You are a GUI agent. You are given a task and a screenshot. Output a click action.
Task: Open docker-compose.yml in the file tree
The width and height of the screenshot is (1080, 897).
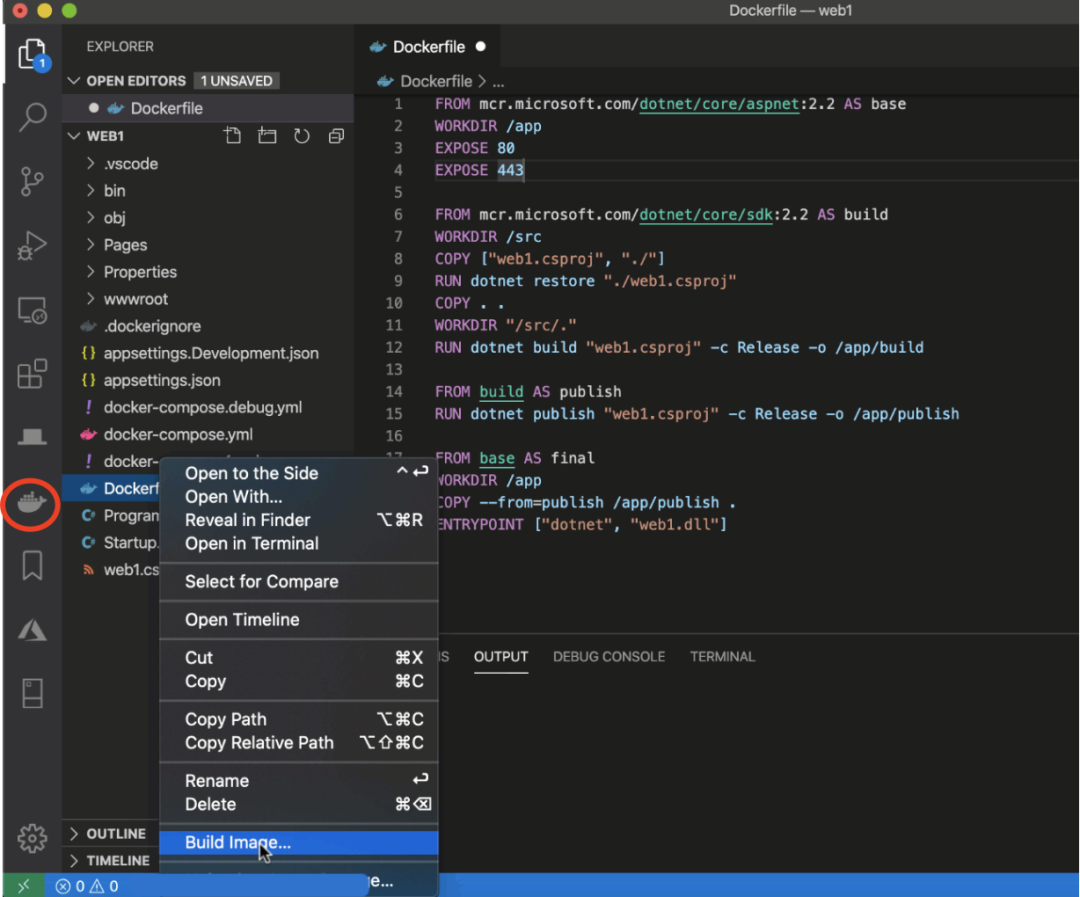[x=178, y=435]
